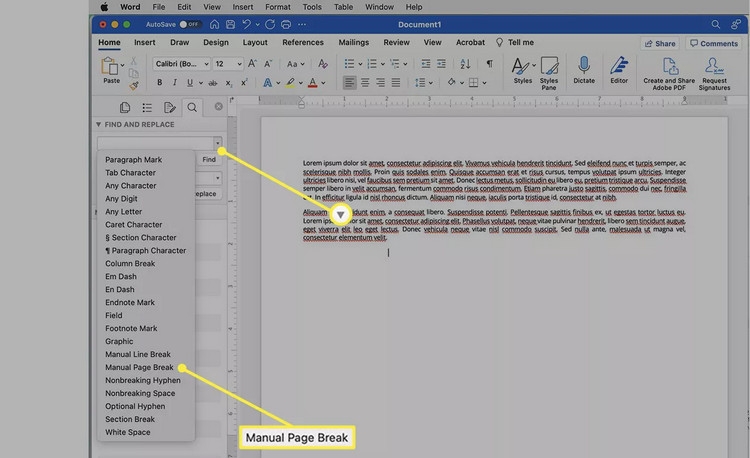Collapse the Find and Replace disclosure triangle
750x458 pixels.
tap(98, 124)
